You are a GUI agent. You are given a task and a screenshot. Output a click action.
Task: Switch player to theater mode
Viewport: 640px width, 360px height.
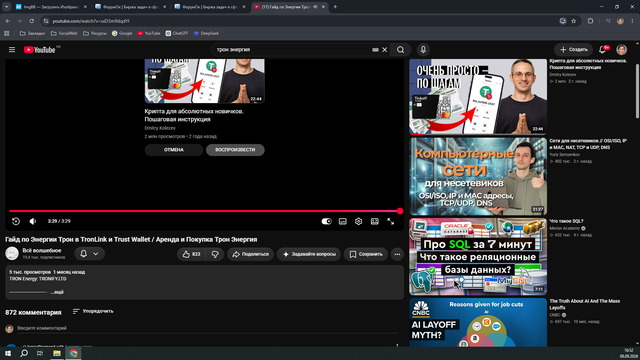click(x=375, y=221)
